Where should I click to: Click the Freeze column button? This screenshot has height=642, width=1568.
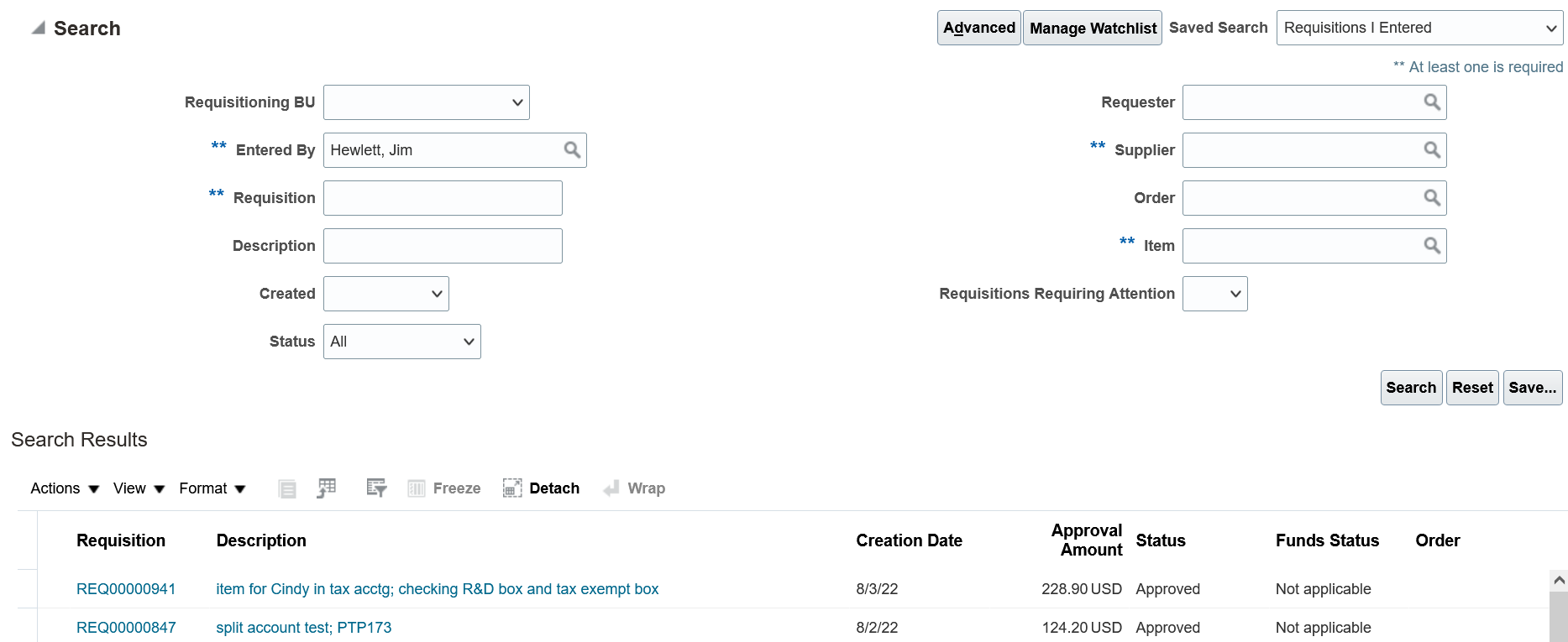click(x=444, y=488)
